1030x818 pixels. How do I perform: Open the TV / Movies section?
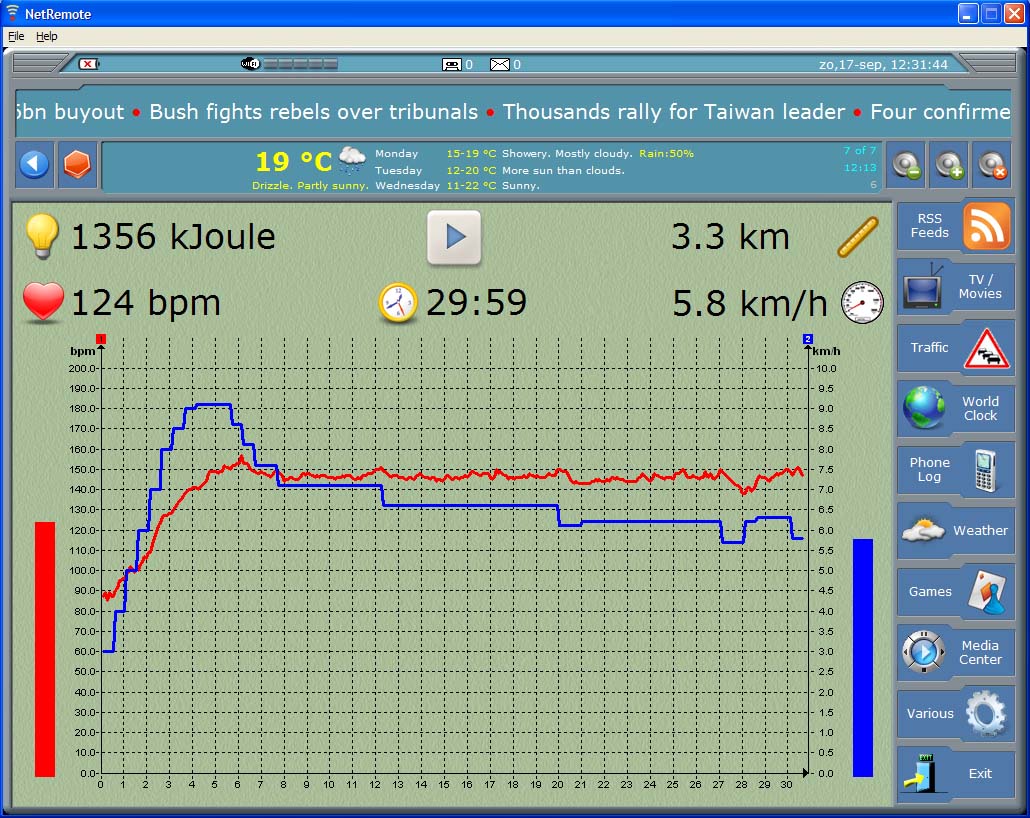click(x=955, y=288)
